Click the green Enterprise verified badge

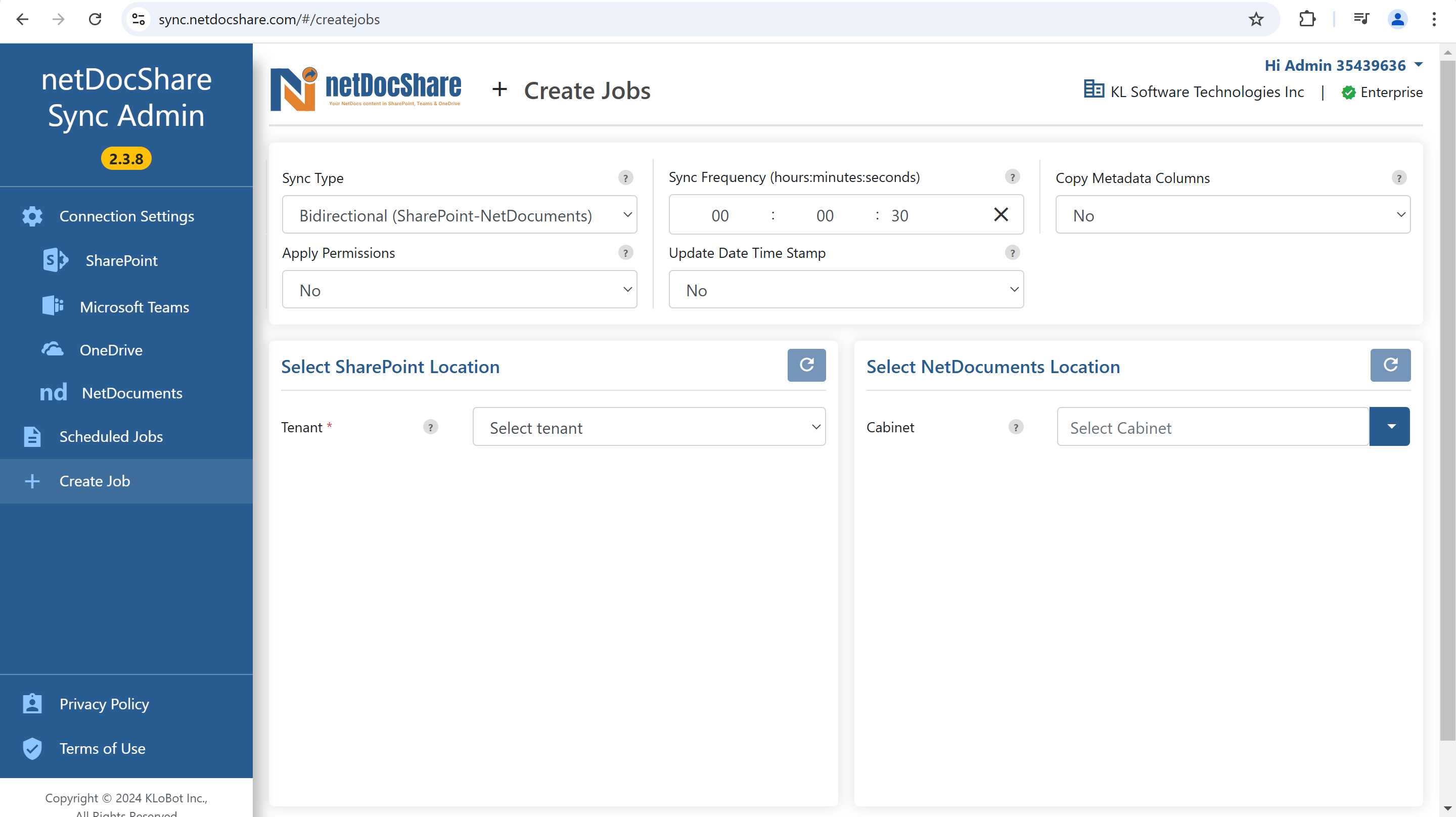(1349, 92)
